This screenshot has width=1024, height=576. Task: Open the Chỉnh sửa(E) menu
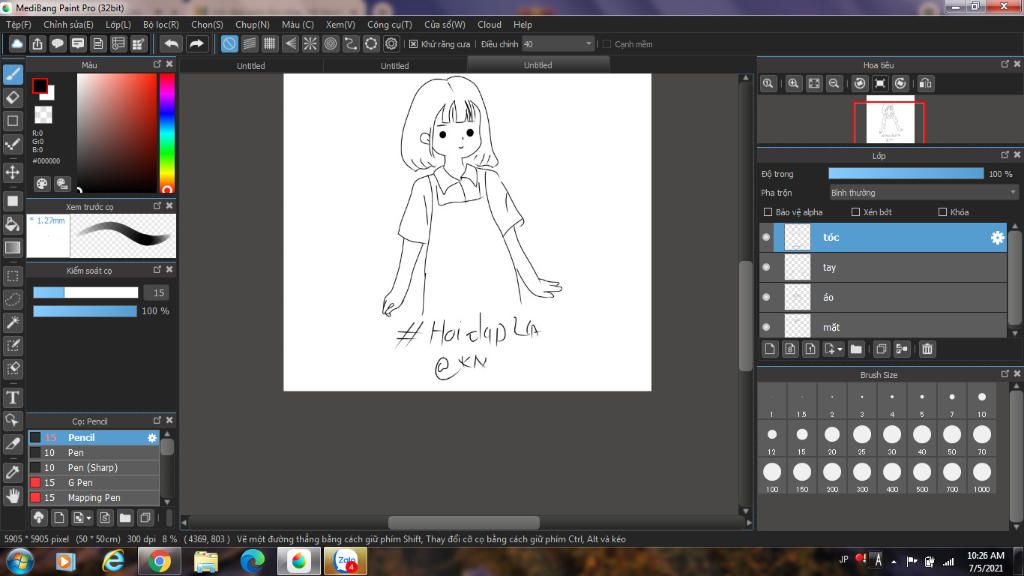[x=68, y=24]
